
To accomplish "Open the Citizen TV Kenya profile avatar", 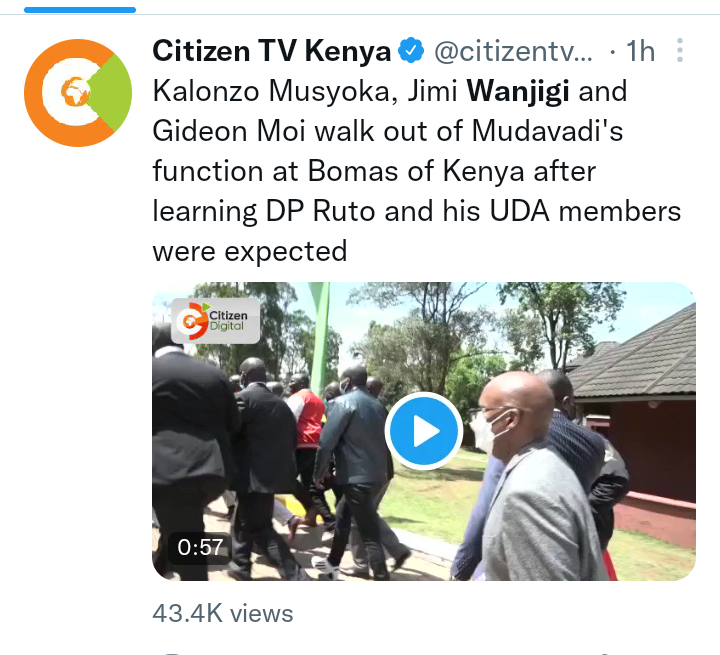I will (78, 93).
